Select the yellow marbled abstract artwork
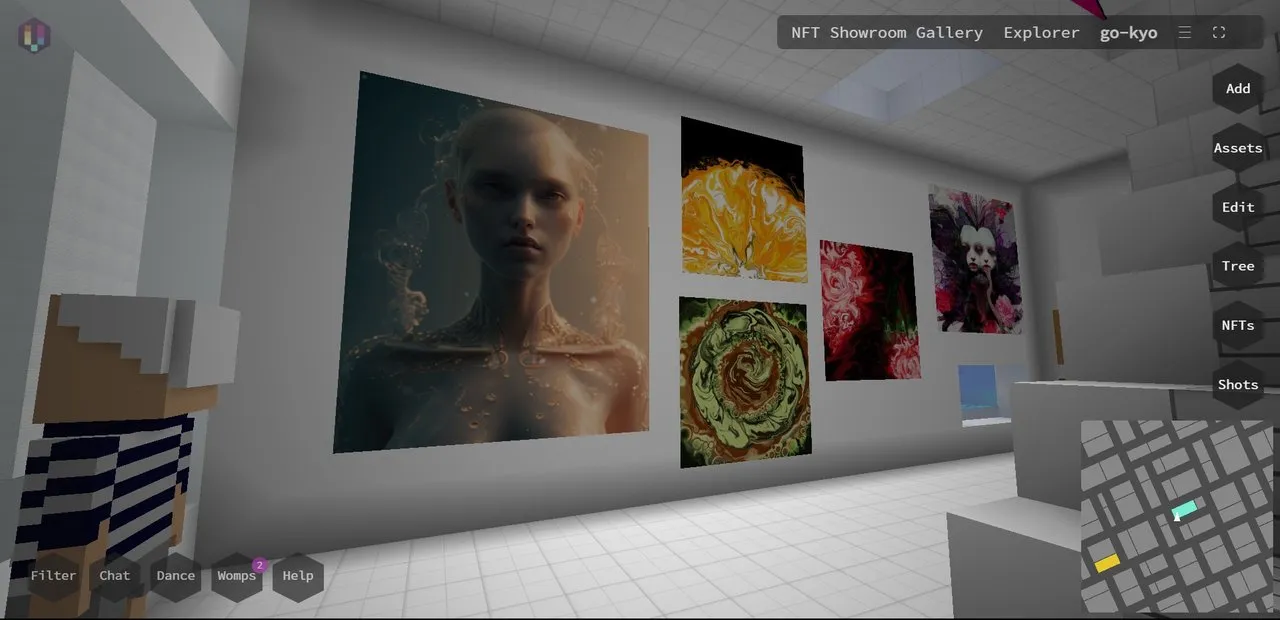This screenshot has width=1280, height=620. 743,200
